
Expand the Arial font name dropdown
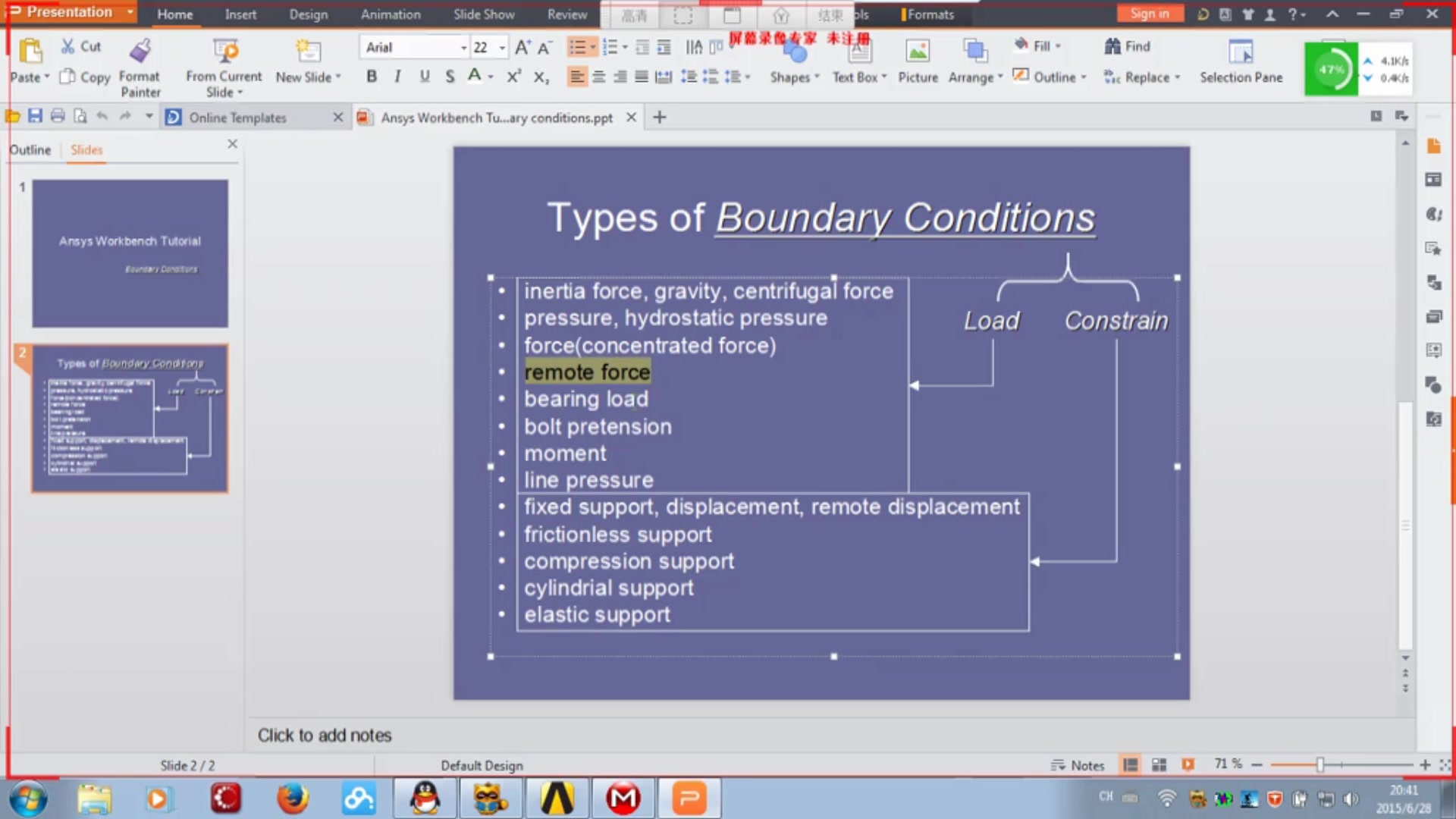click(463, 48)
